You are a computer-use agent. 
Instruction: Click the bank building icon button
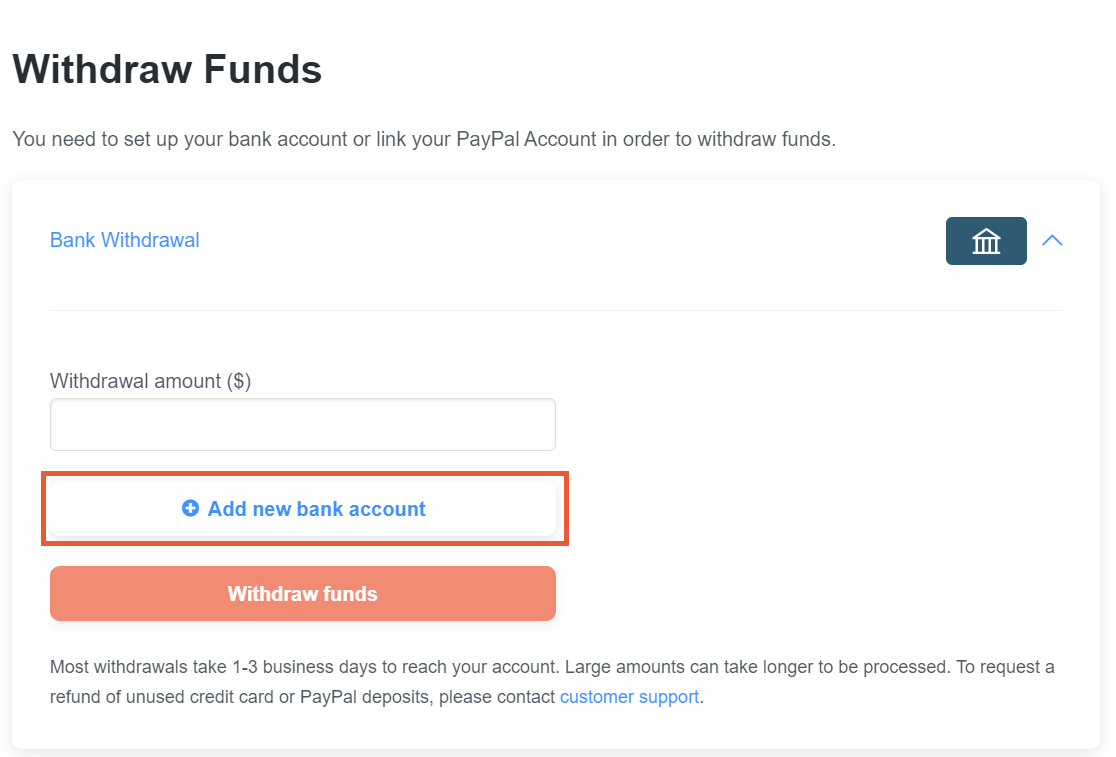click(x=986, y=241)
